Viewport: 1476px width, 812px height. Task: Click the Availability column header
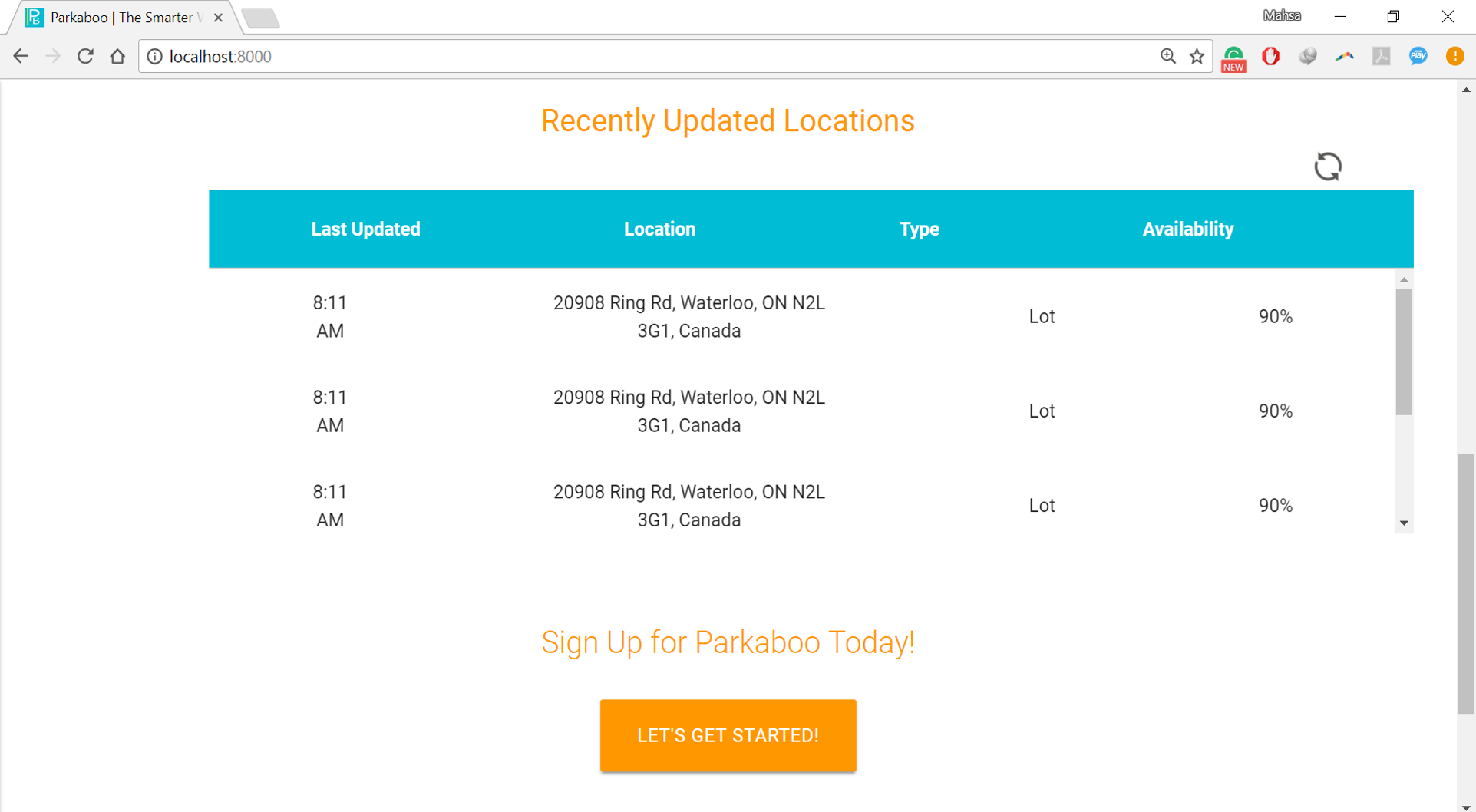(1187, 229)
